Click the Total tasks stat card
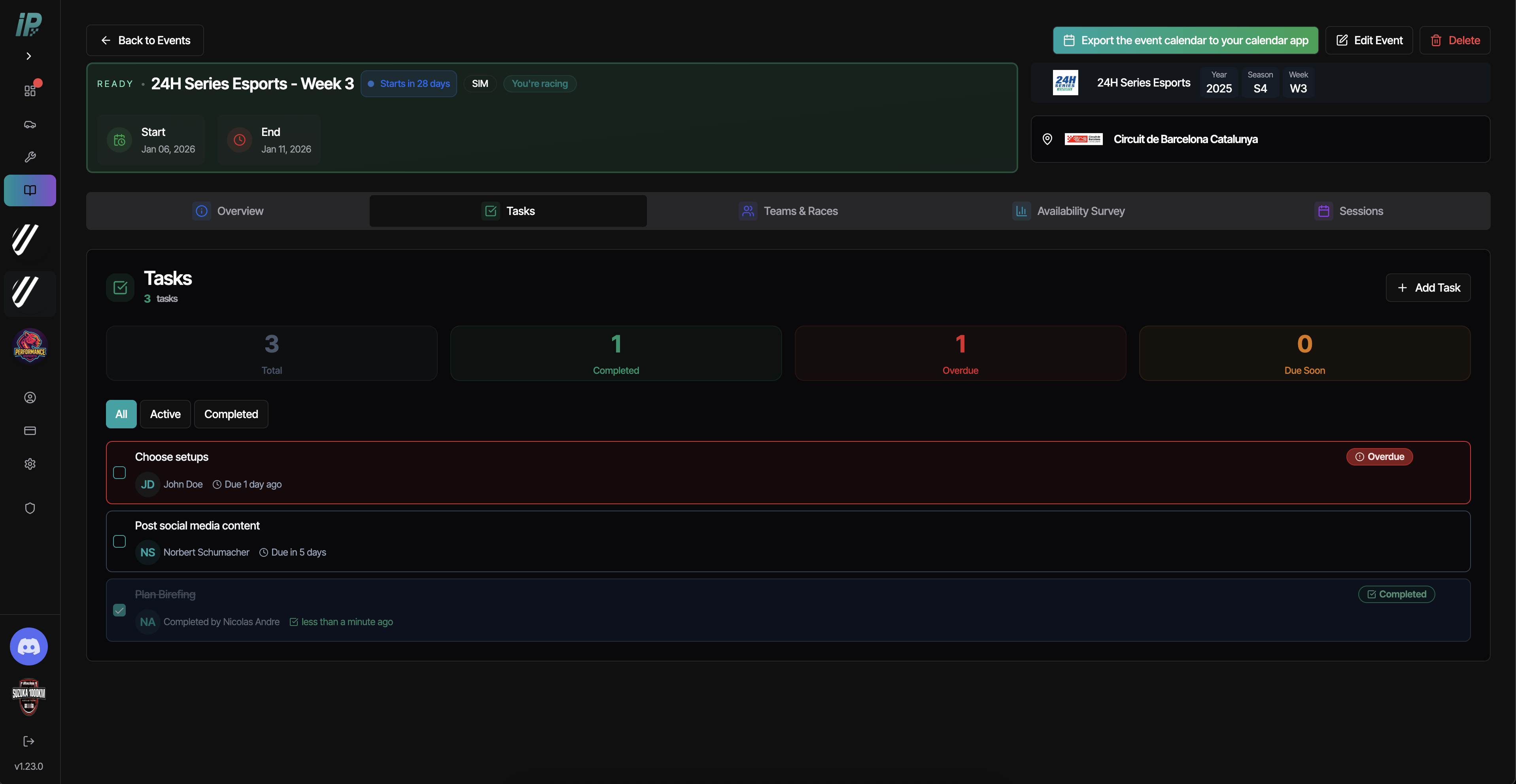Image resolution: width=1516 pixels, height=784 pixels. (x=272, y=354)
